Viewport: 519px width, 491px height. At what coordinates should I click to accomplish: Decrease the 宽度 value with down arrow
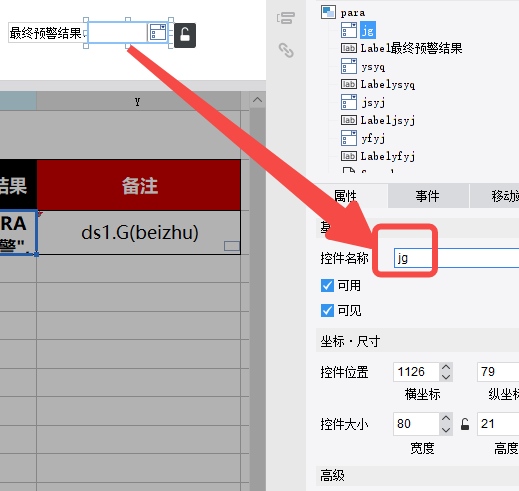click(446, 430)
